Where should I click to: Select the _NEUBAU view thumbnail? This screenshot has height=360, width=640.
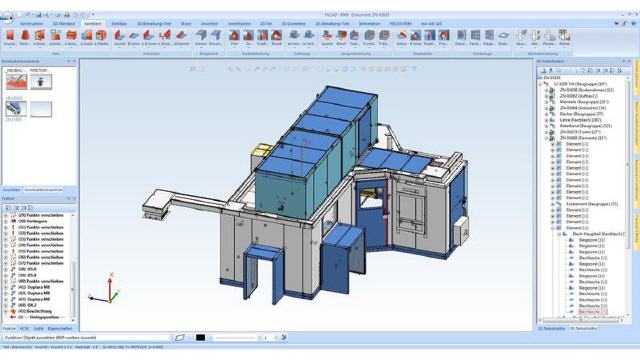tap(16, 81)
